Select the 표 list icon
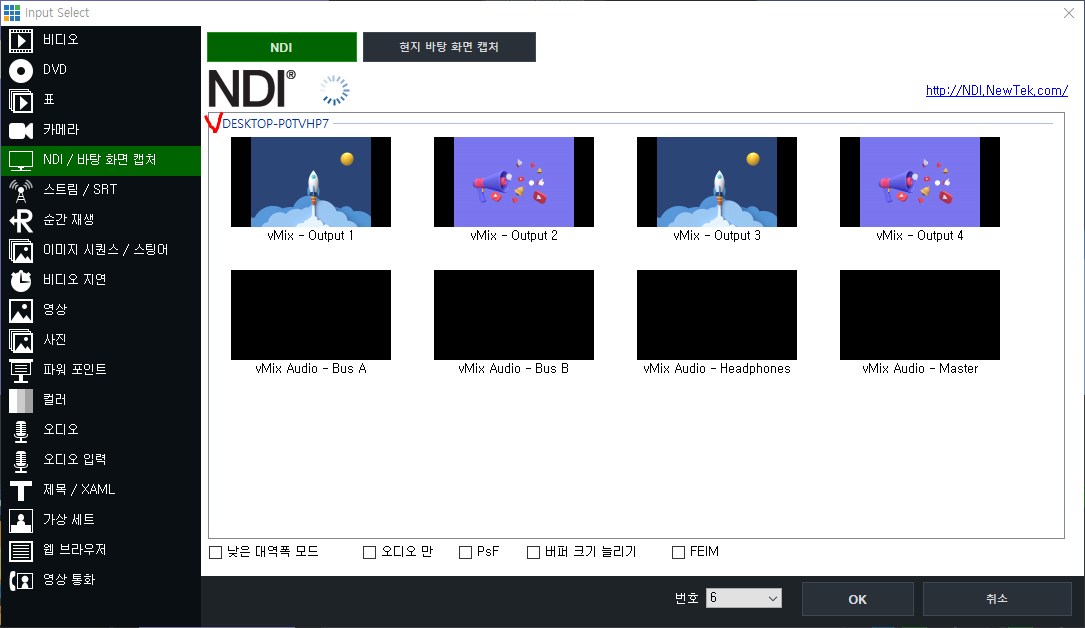1085x628 pixels. (x=21, y=101)
